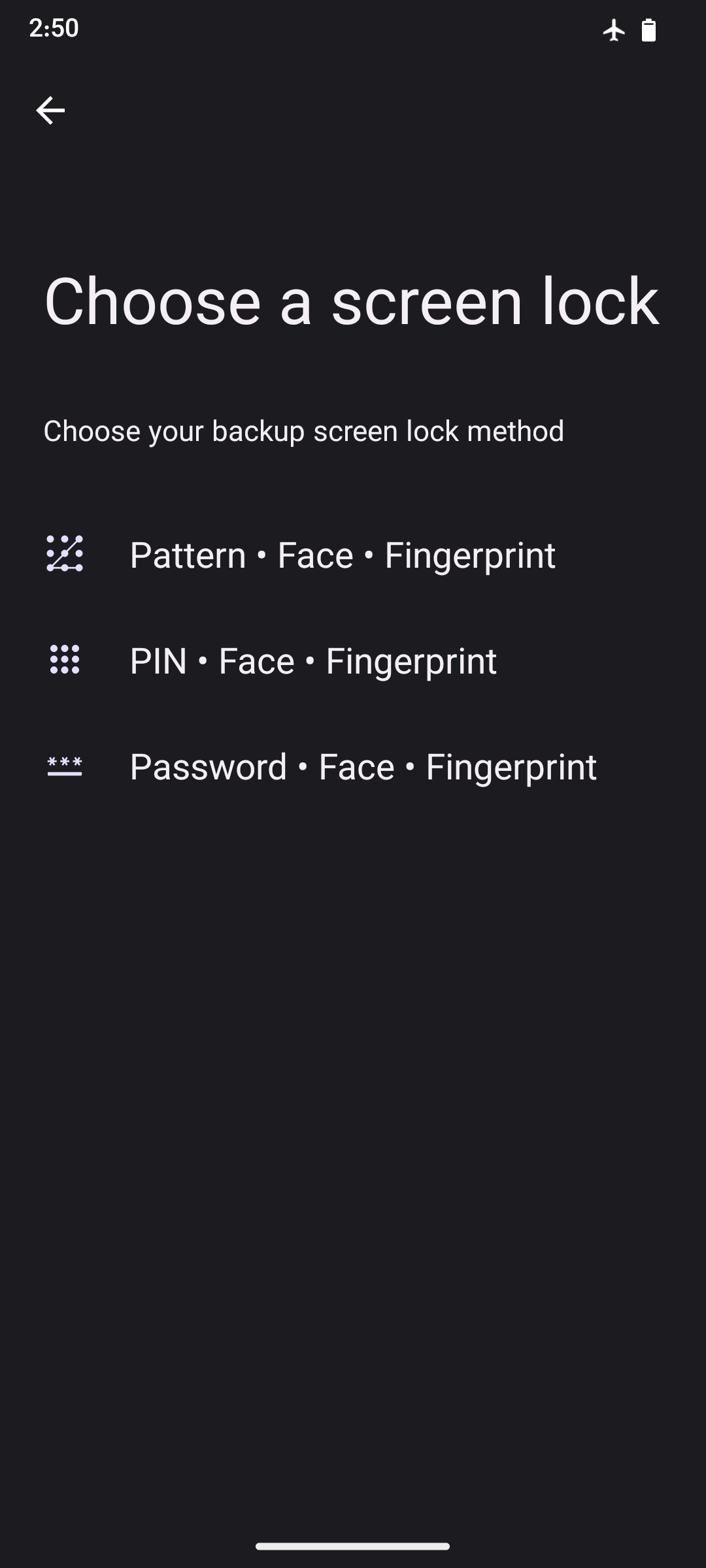Tap "Face" in the Pattern row
Image resolution: width=706 pixels, height=1568 pixels.
[315, 555]
